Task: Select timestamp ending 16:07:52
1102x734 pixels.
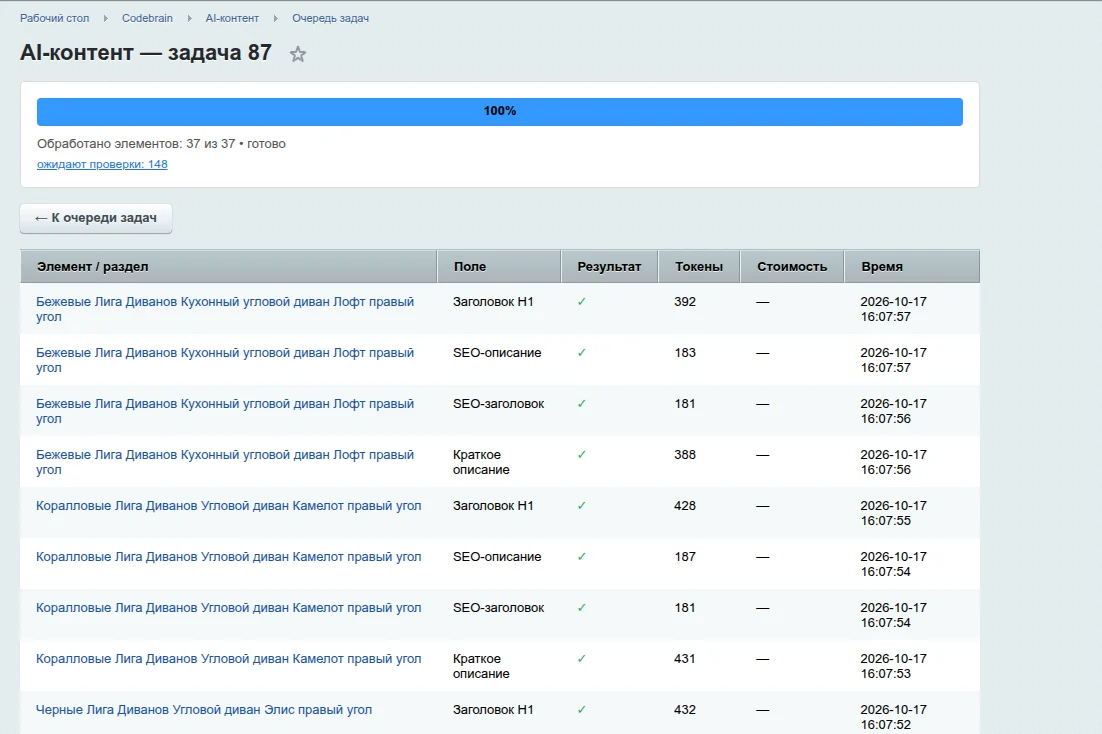Action: (x=893, y=717)
